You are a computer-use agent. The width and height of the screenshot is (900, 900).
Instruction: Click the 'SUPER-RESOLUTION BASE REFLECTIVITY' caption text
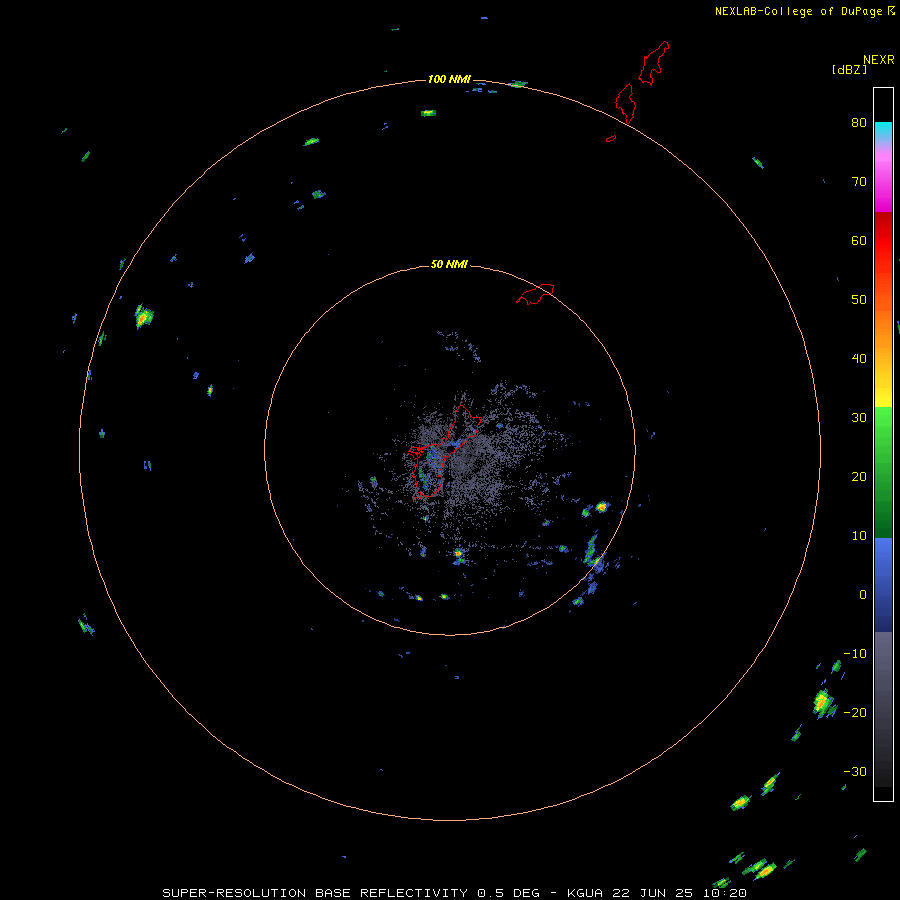point(315,893)
